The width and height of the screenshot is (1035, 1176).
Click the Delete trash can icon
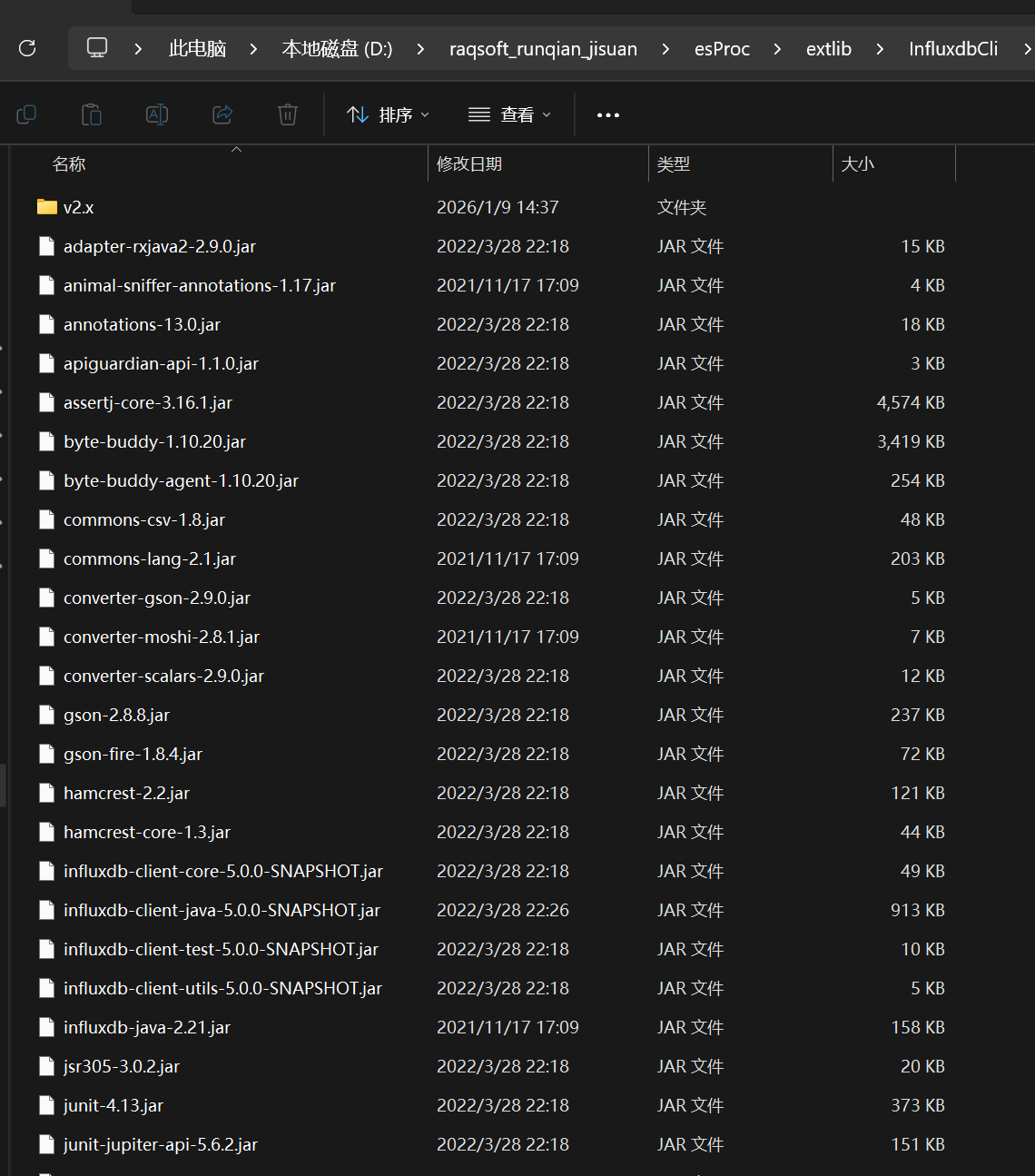[288, 114]
